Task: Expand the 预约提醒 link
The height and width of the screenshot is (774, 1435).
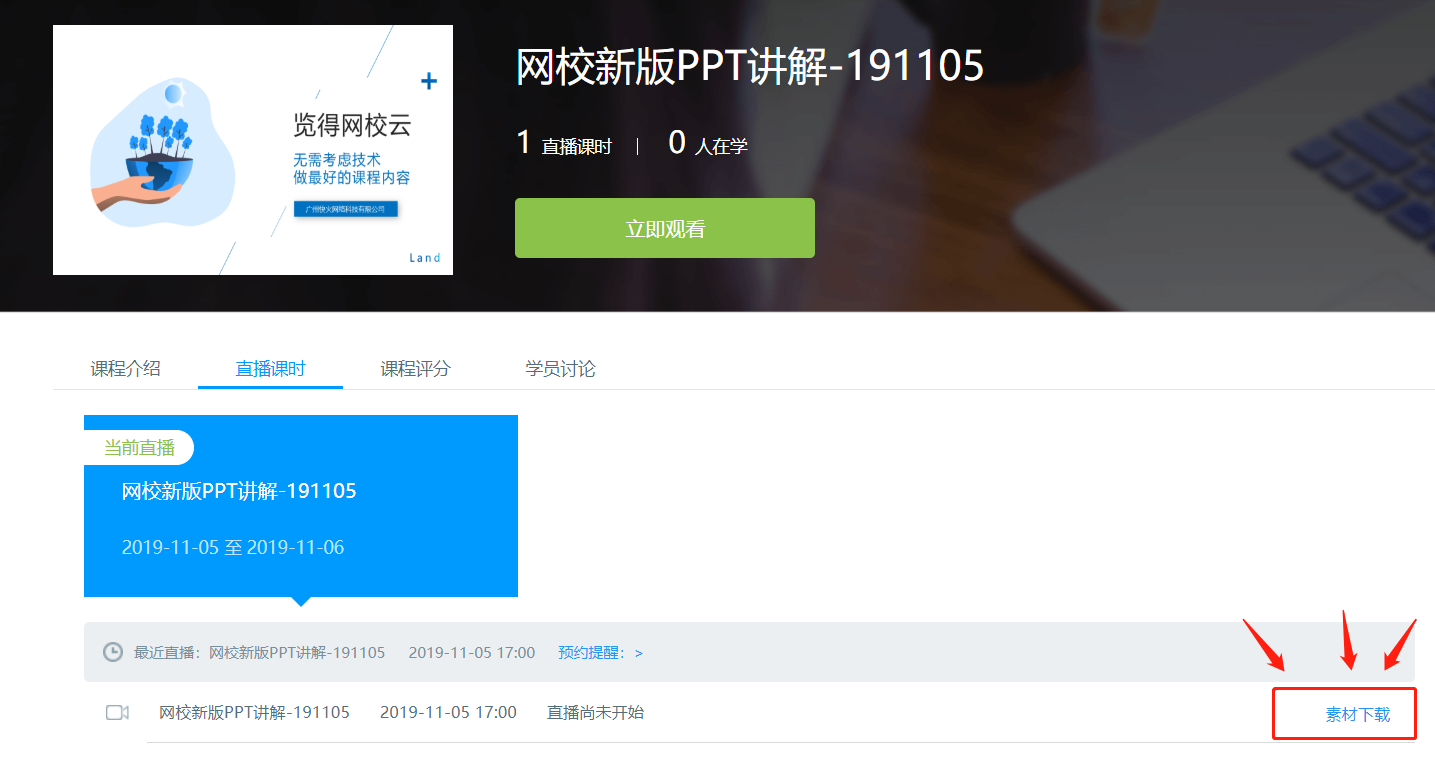Action: [600, 652]
